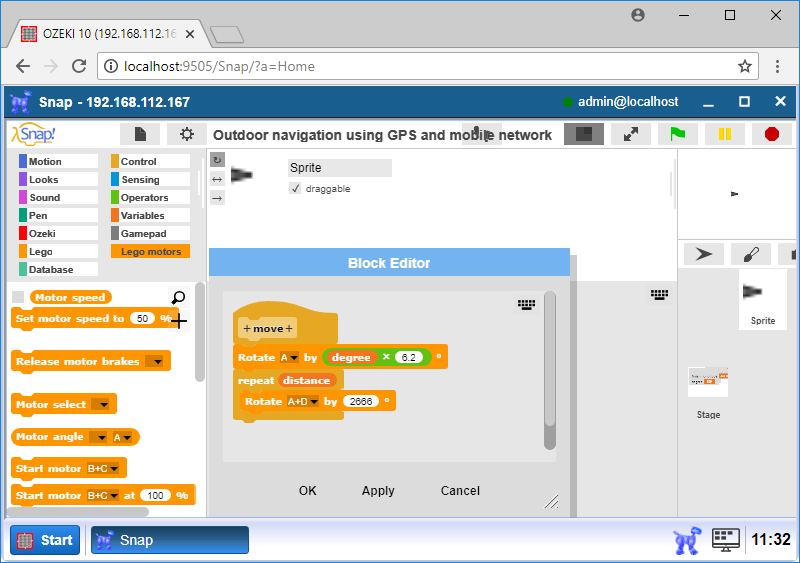Screen dimensions: 800x563
Task: Click the green flag to run
Action: click(x=678, y=134)
